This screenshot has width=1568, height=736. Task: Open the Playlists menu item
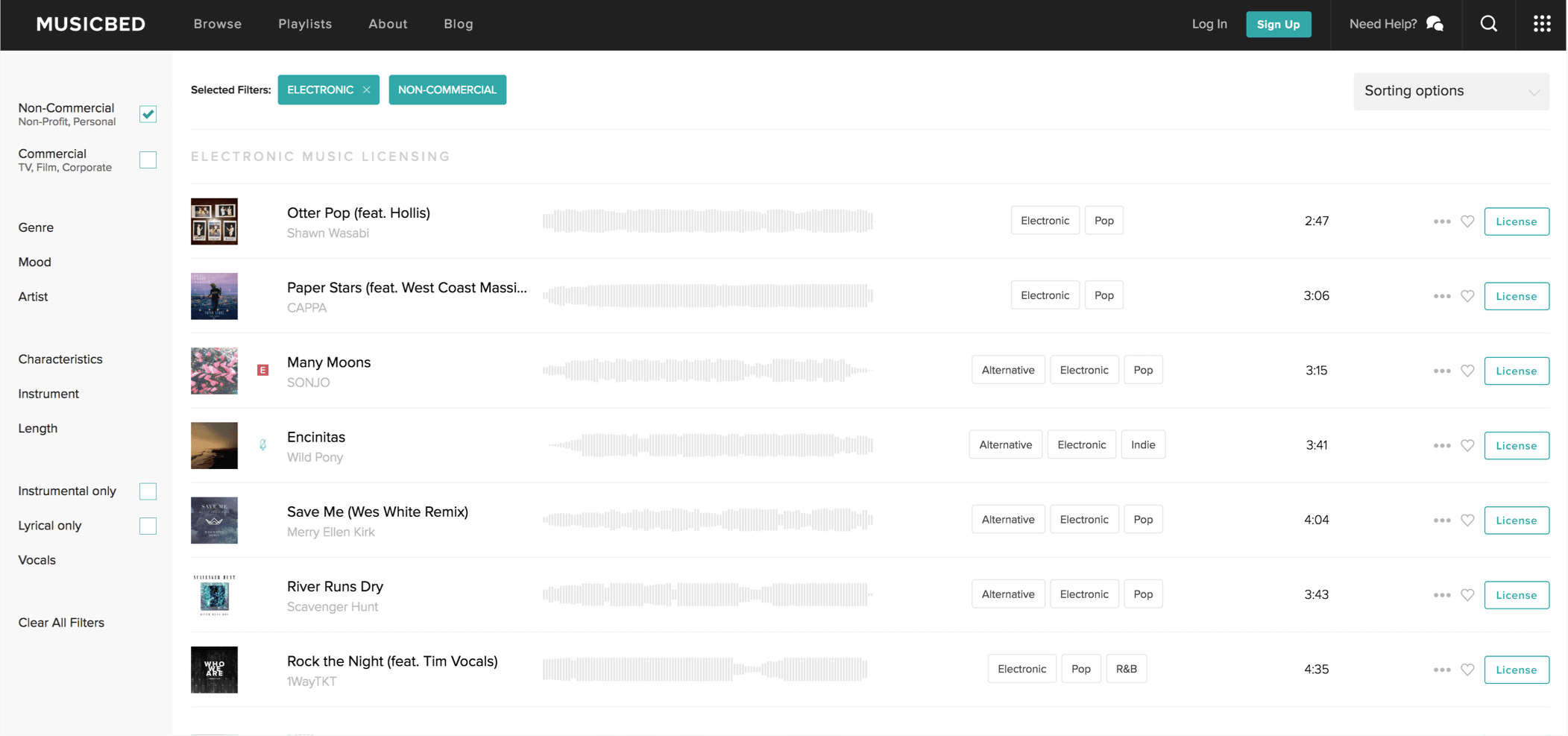305,24
